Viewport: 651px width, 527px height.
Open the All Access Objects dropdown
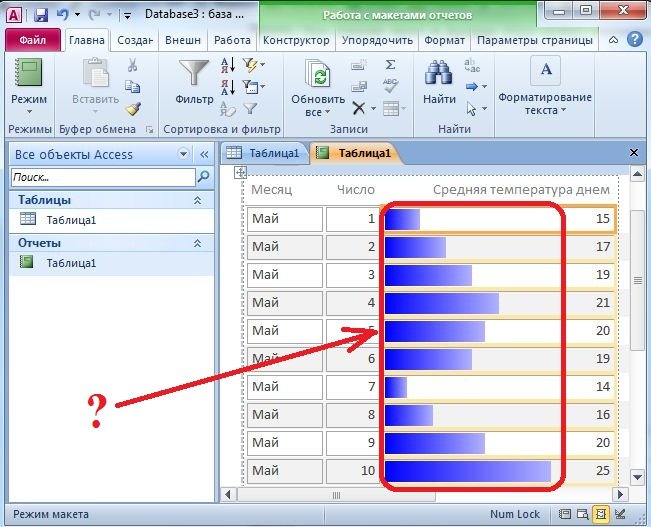[x=183, y=154]
